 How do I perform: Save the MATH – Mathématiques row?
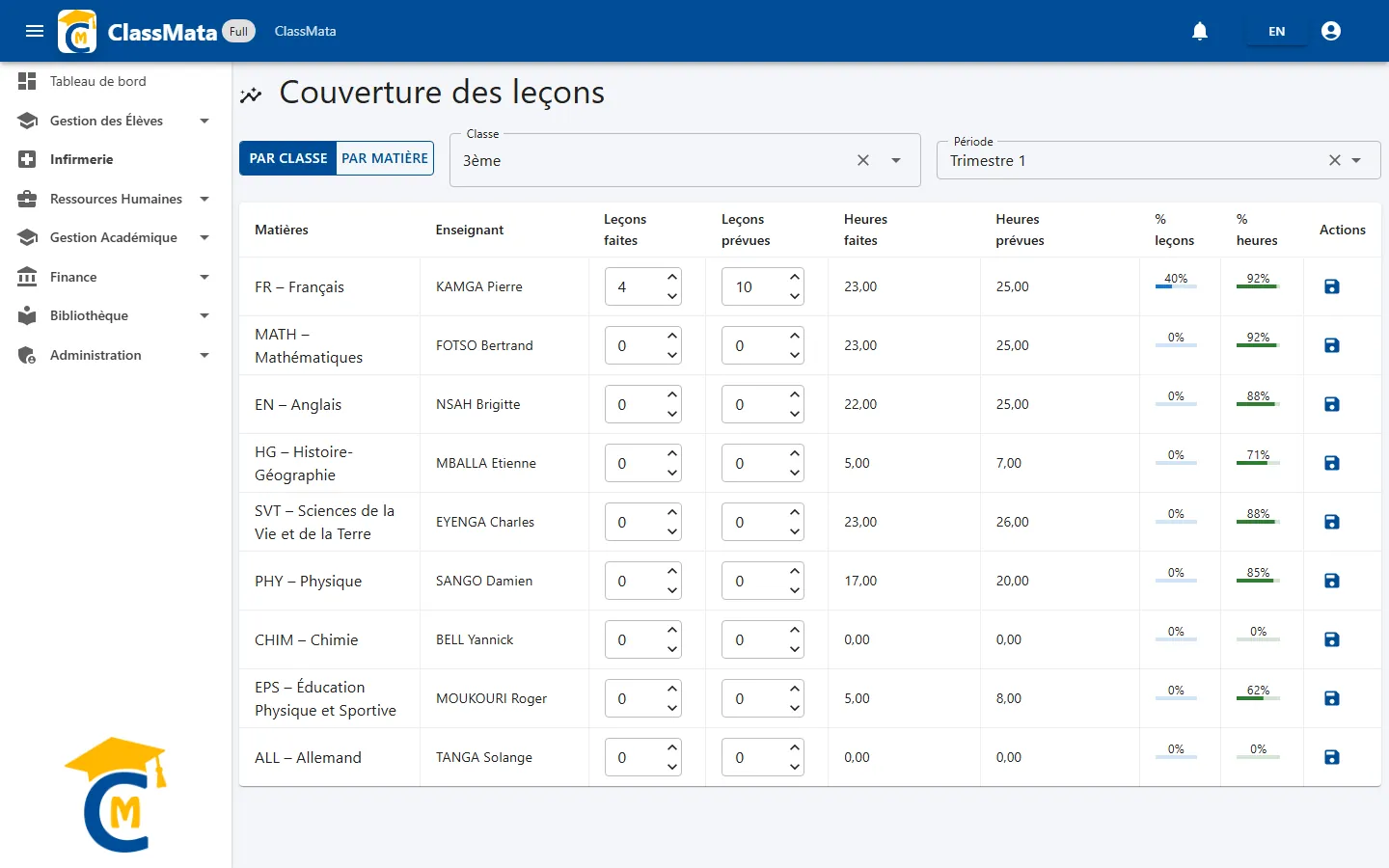coord(1332,345)
